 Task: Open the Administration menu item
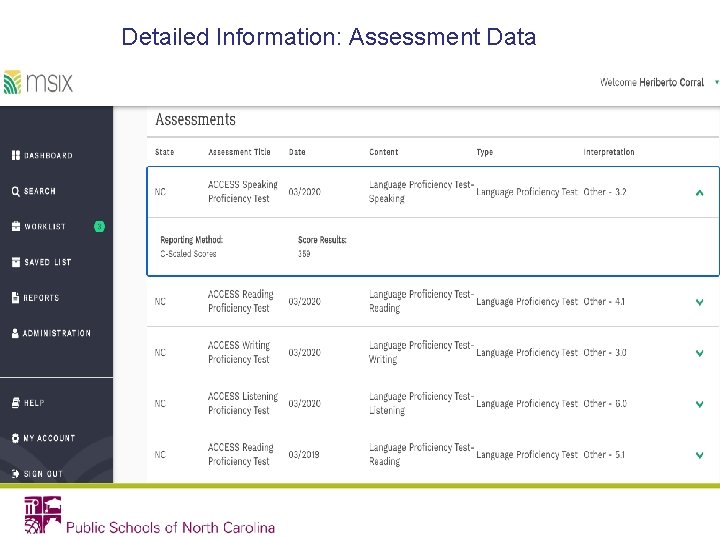57,333
